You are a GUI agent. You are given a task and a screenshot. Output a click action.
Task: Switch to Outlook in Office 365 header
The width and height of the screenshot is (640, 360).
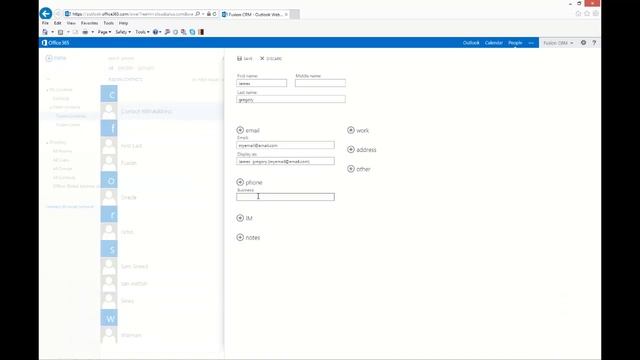(471, 43)
